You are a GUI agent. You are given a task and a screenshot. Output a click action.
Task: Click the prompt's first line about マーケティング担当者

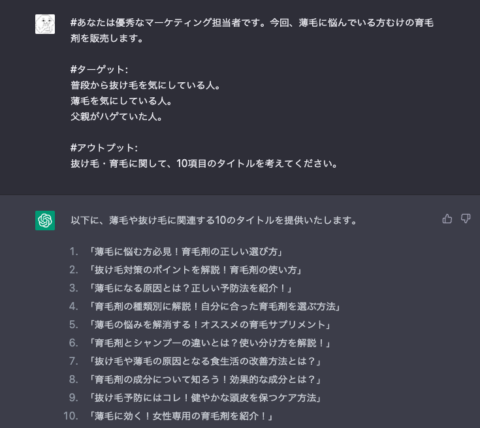252,23
